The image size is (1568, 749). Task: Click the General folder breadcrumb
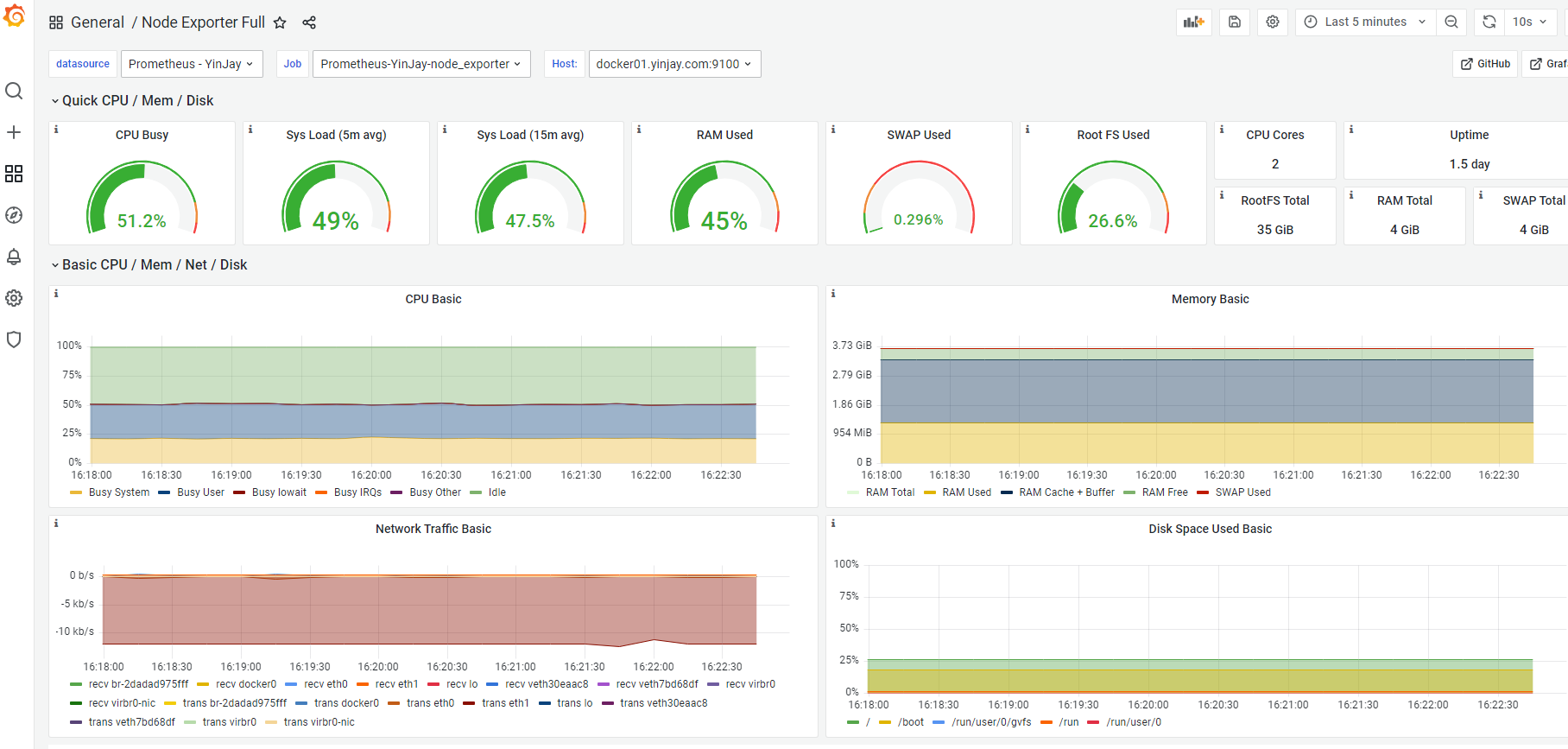[x=98, y=22]
